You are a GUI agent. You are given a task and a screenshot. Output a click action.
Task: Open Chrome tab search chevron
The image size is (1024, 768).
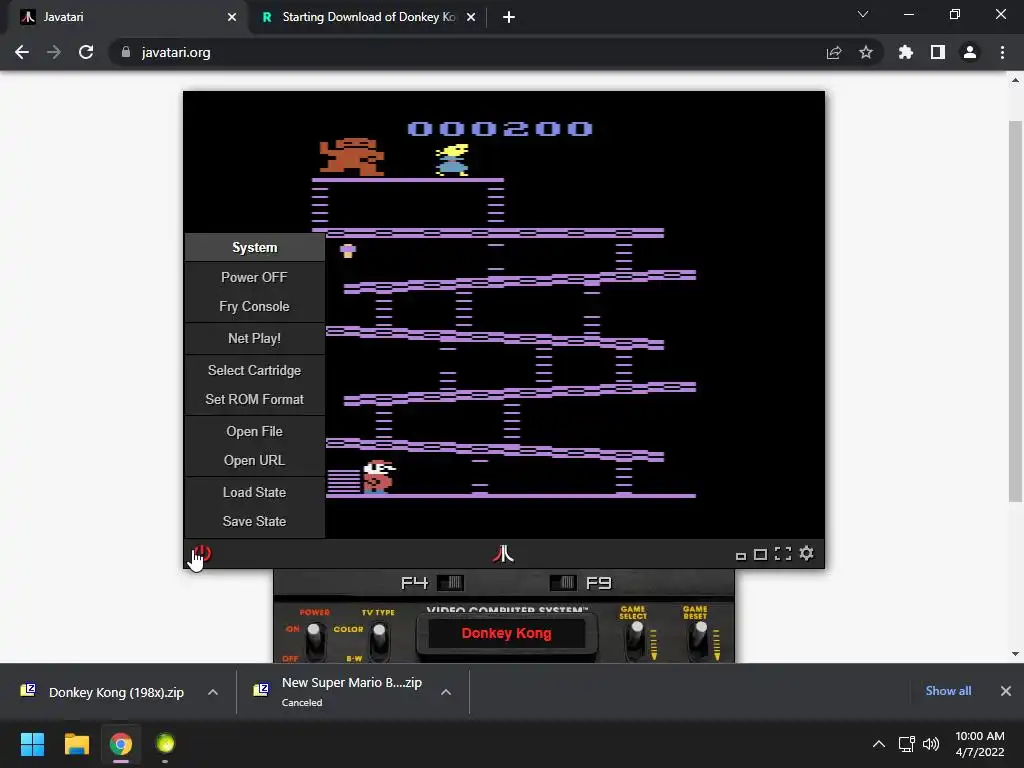point(863,14)
